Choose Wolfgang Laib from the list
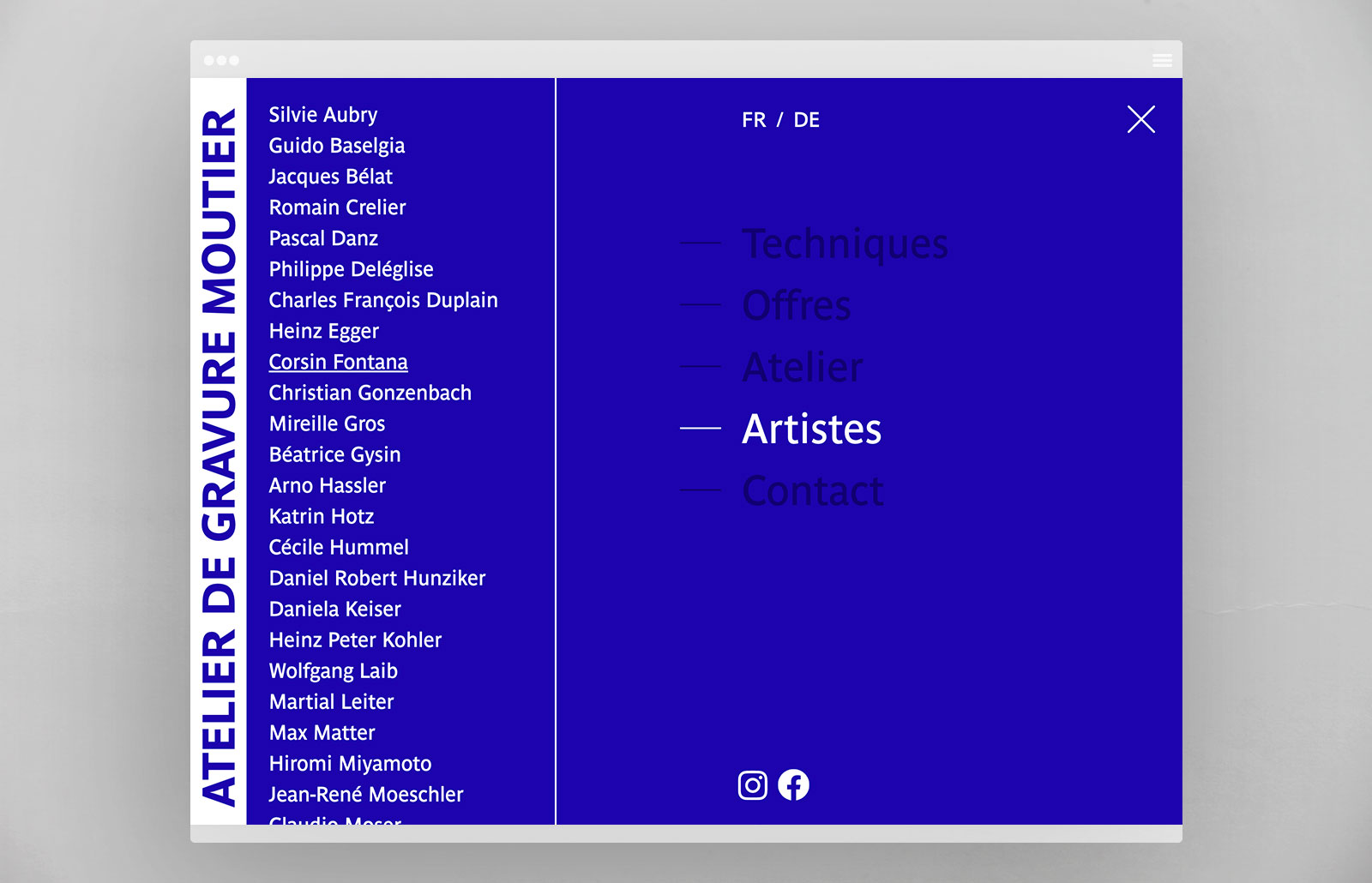This screenshot has height=883, width=1372. [x=333, y=670]
